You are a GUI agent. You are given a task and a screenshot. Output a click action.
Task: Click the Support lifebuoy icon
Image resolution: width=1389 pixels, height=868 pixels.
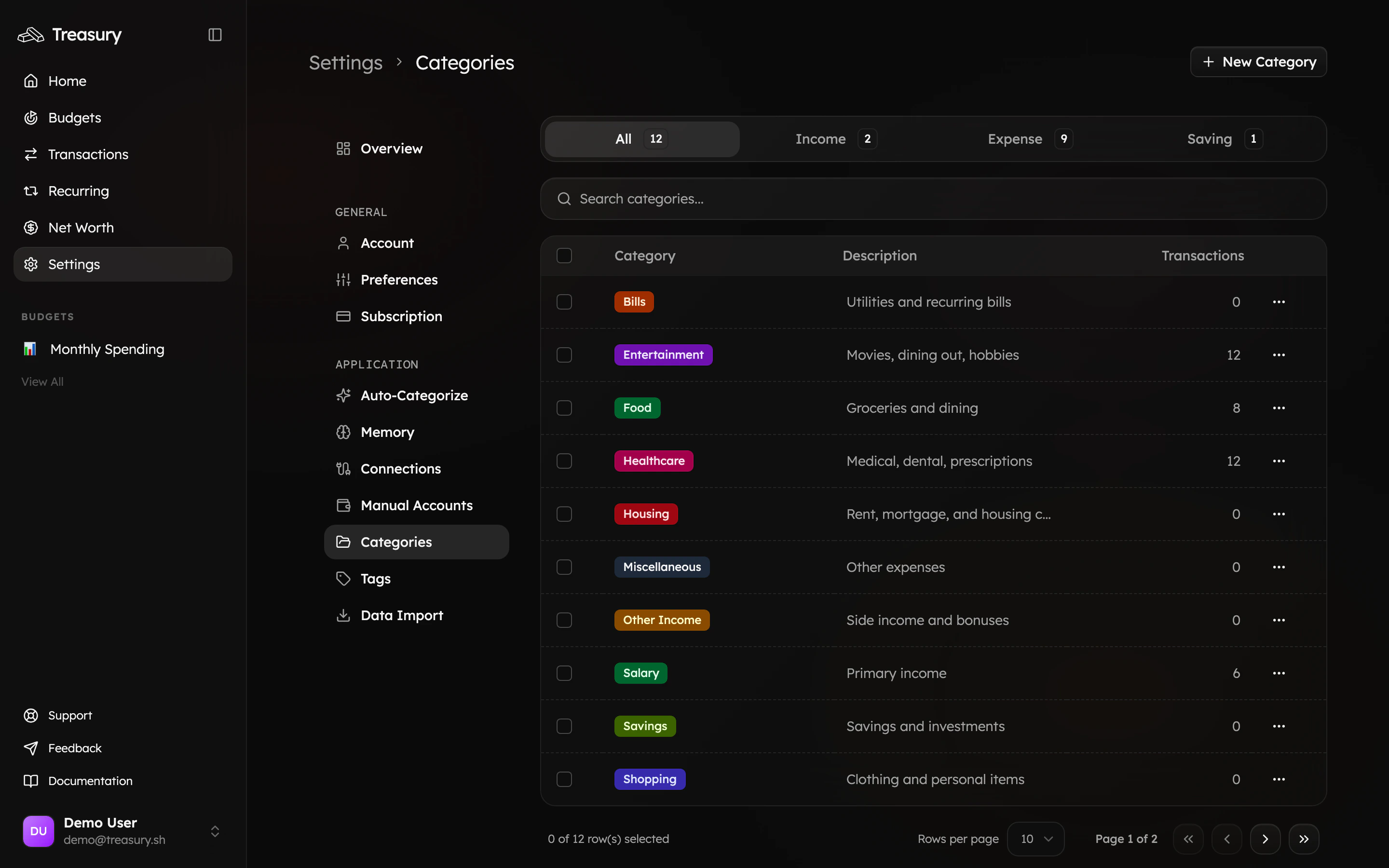pos(31,715)
